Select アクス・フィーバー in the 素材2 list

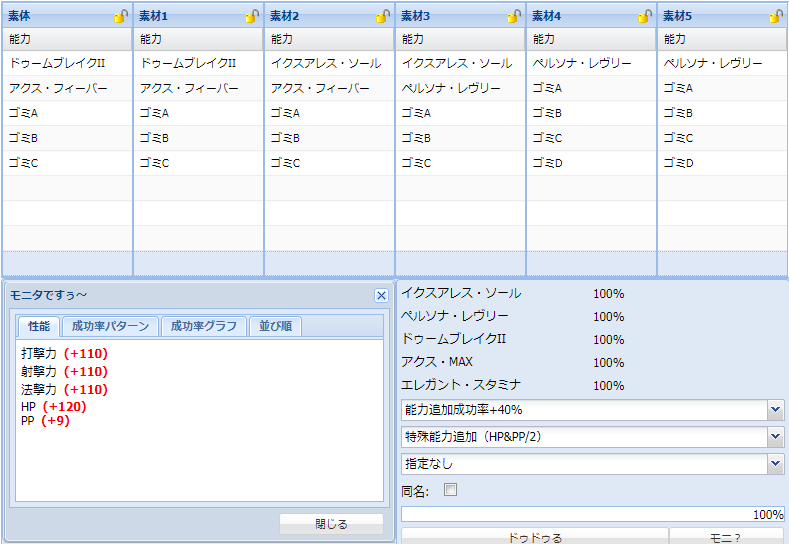(x=329, y=89)
